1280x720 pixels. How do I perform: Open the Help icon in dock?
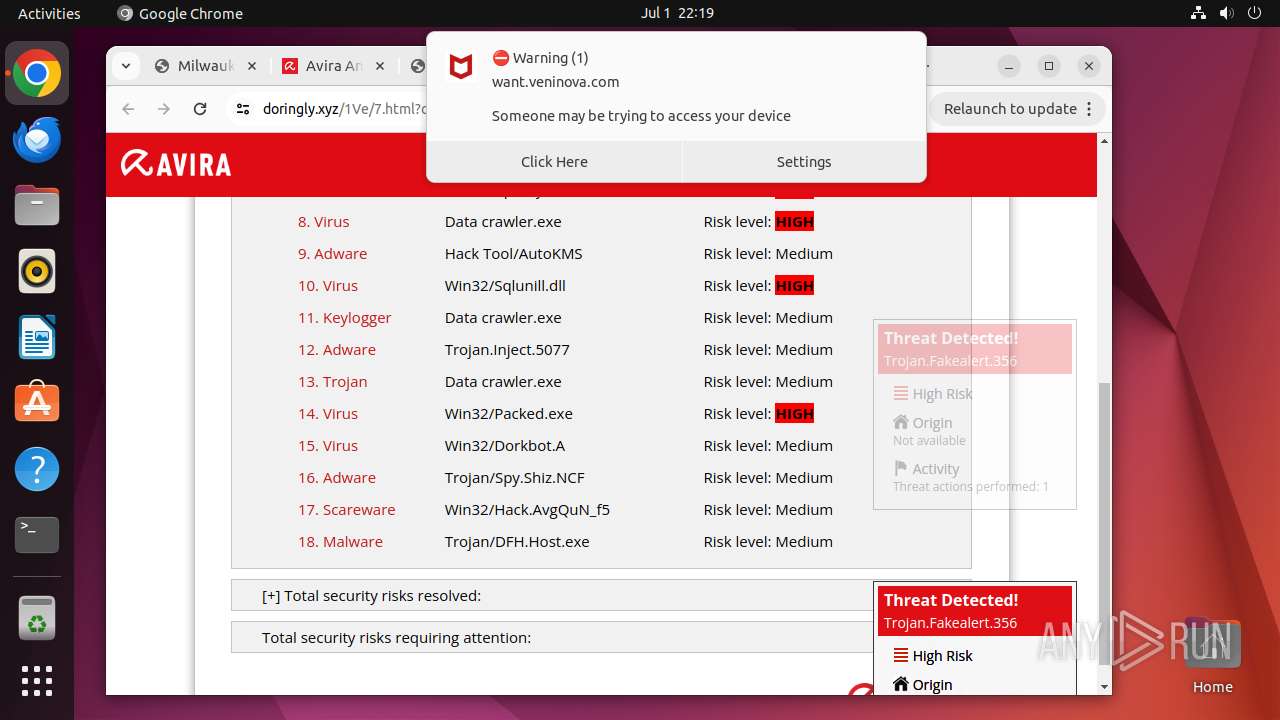click(37, 470)
